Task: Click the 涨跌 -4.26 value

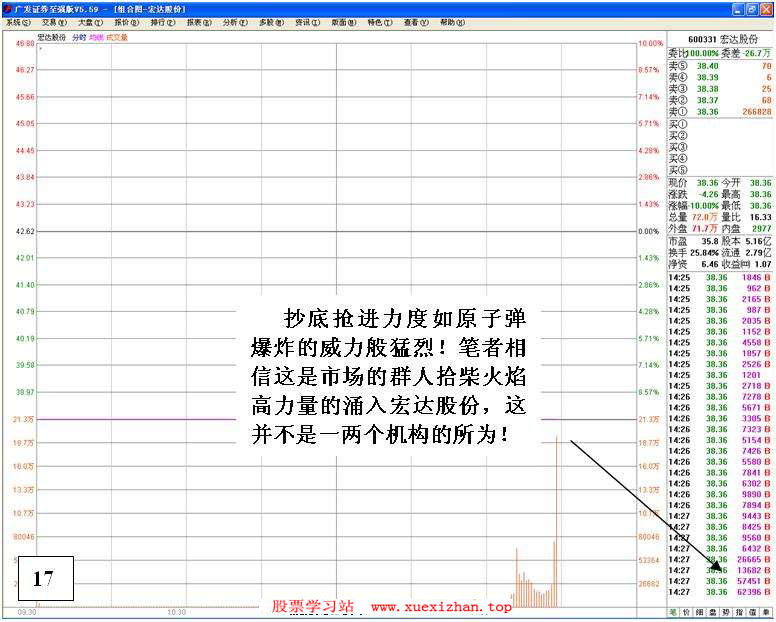Action: point(708,194)
